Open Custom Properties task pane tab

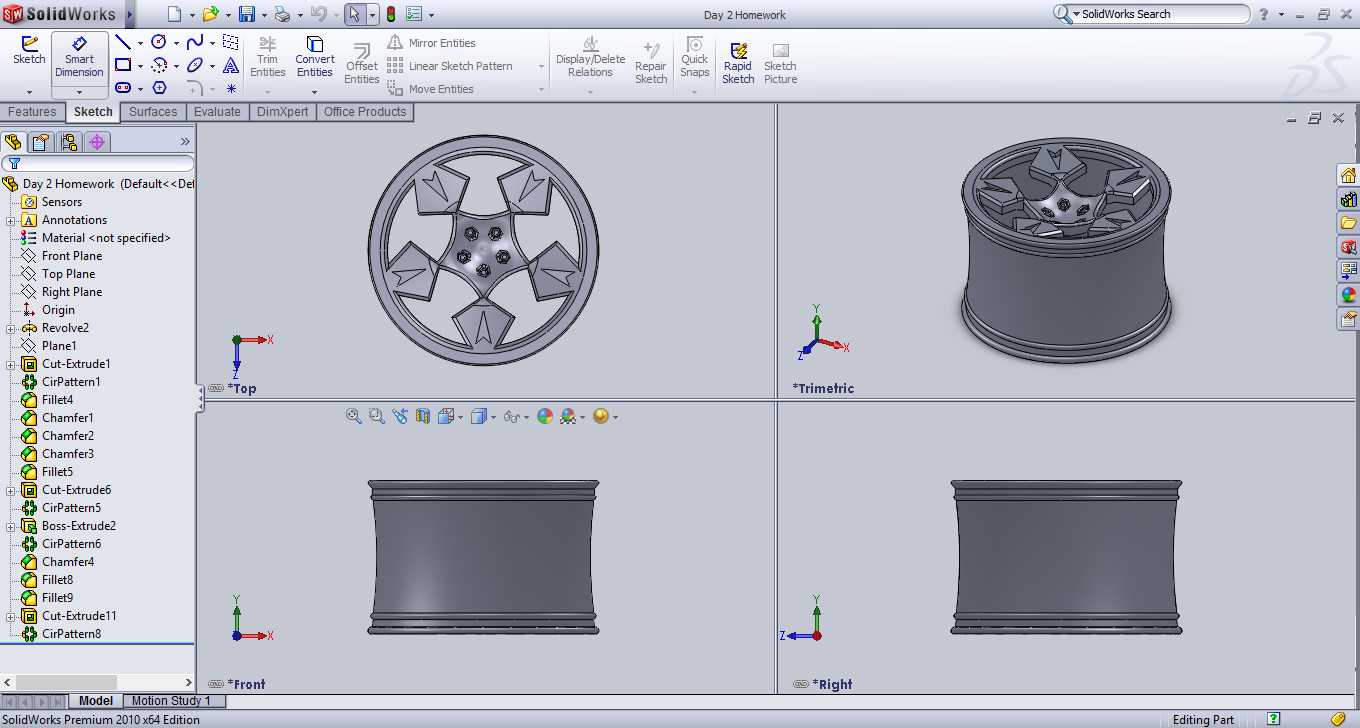point(1348,319)
